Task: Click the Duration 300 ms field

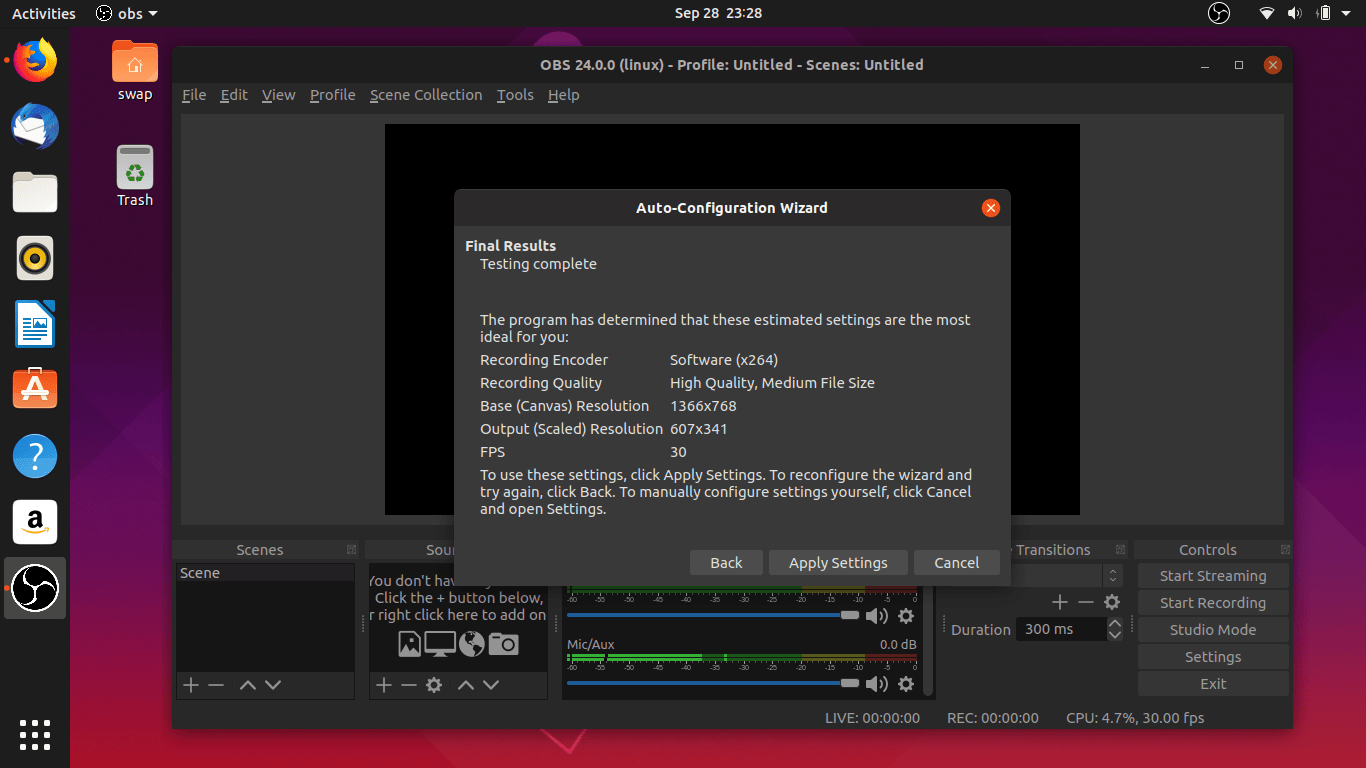Action: pyautogui.click(x=1062, y=629)
